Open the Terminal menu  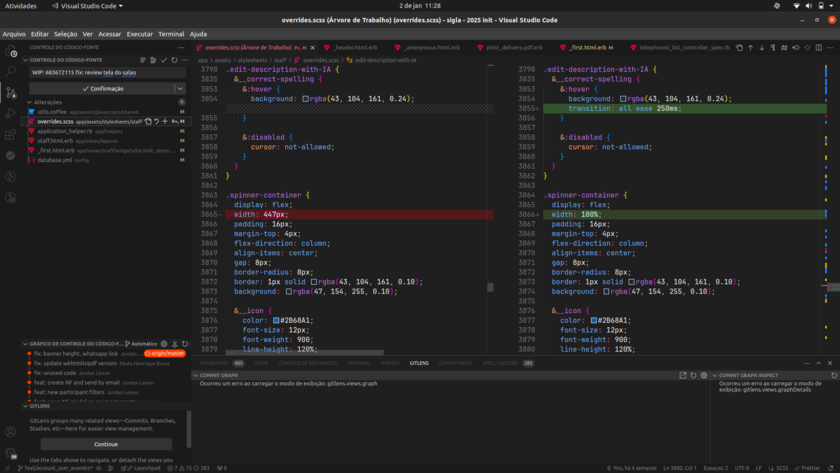click(x=171, y=34)
